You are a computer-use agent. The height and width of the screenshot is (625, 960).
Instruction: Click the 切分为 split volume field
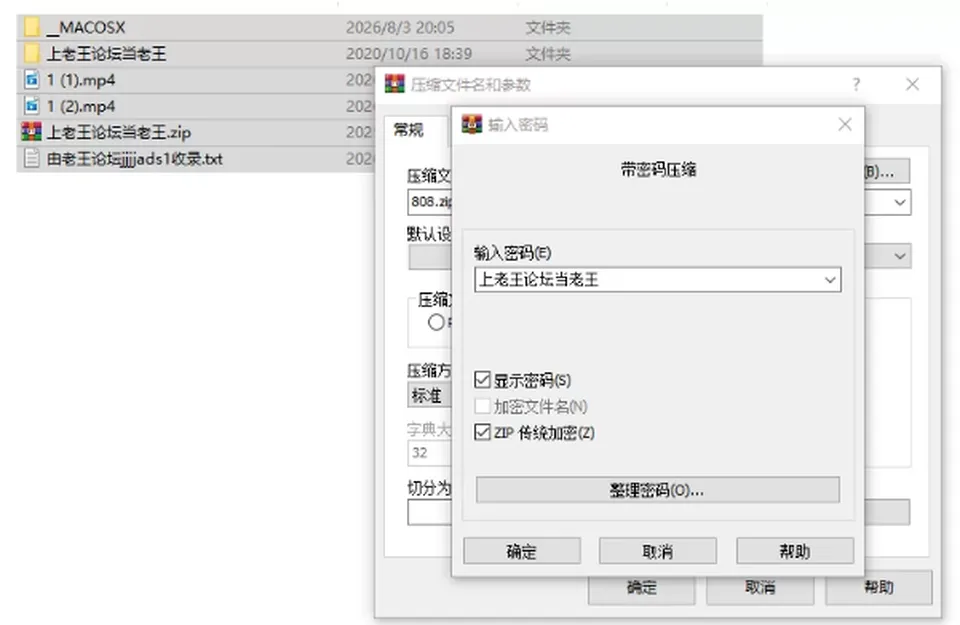[430, 512]
